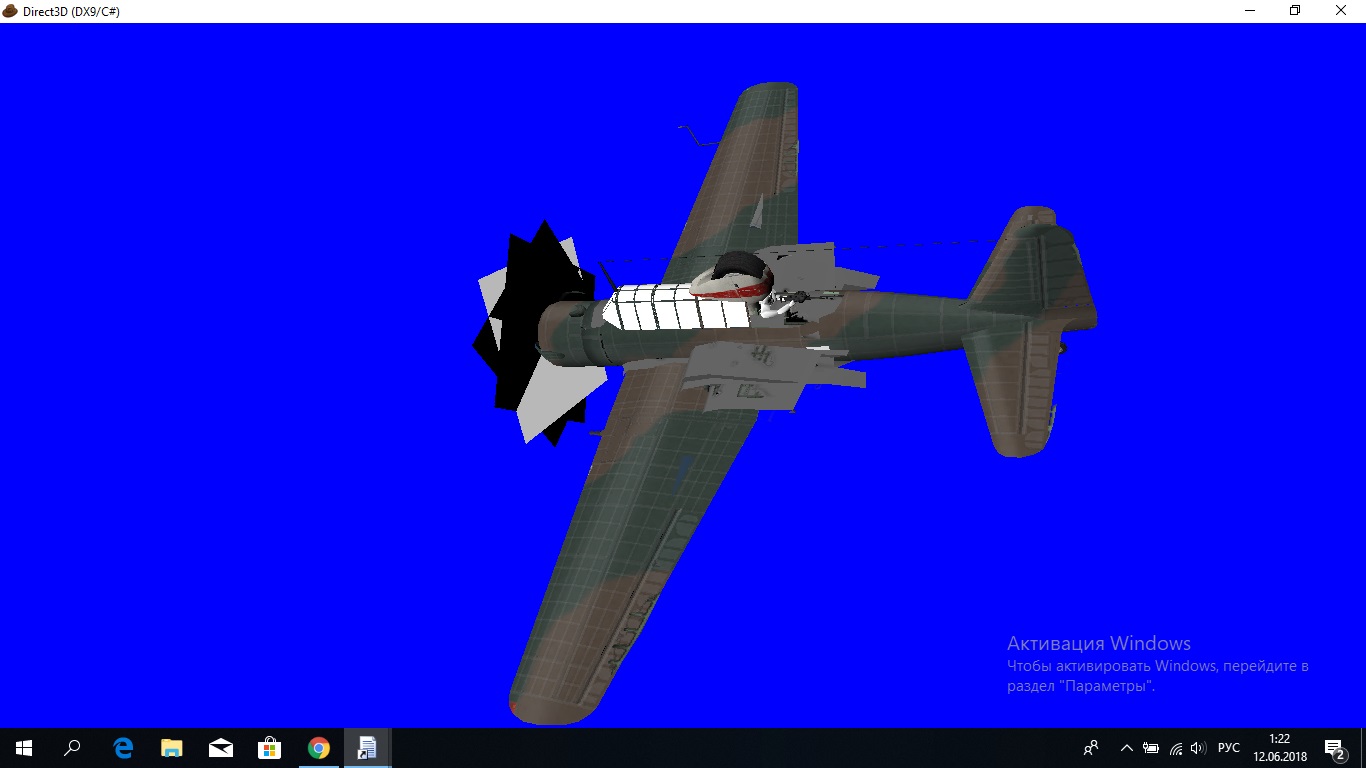Restore down the Direct3D window
Image resolution: width=1366 pixels, height=768 pixels.
(1295, 11)
